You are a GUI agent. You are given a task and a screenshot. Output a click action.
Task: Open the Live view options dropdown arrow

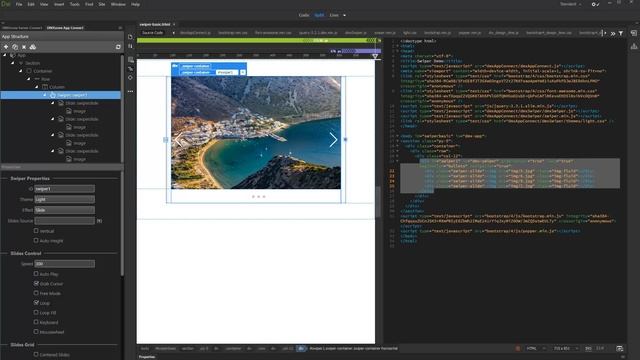[x=344, y=15]
